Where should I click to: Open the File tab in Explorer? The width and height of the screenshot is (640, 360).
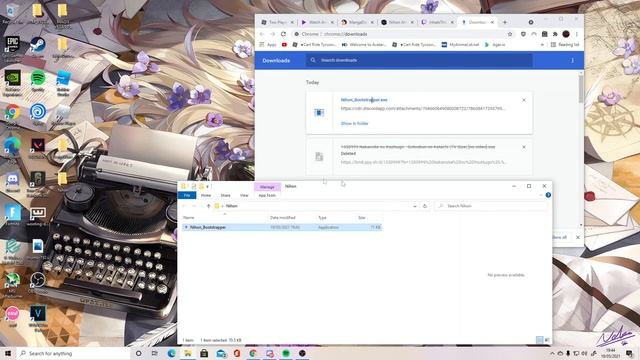(x=187, y=196)
